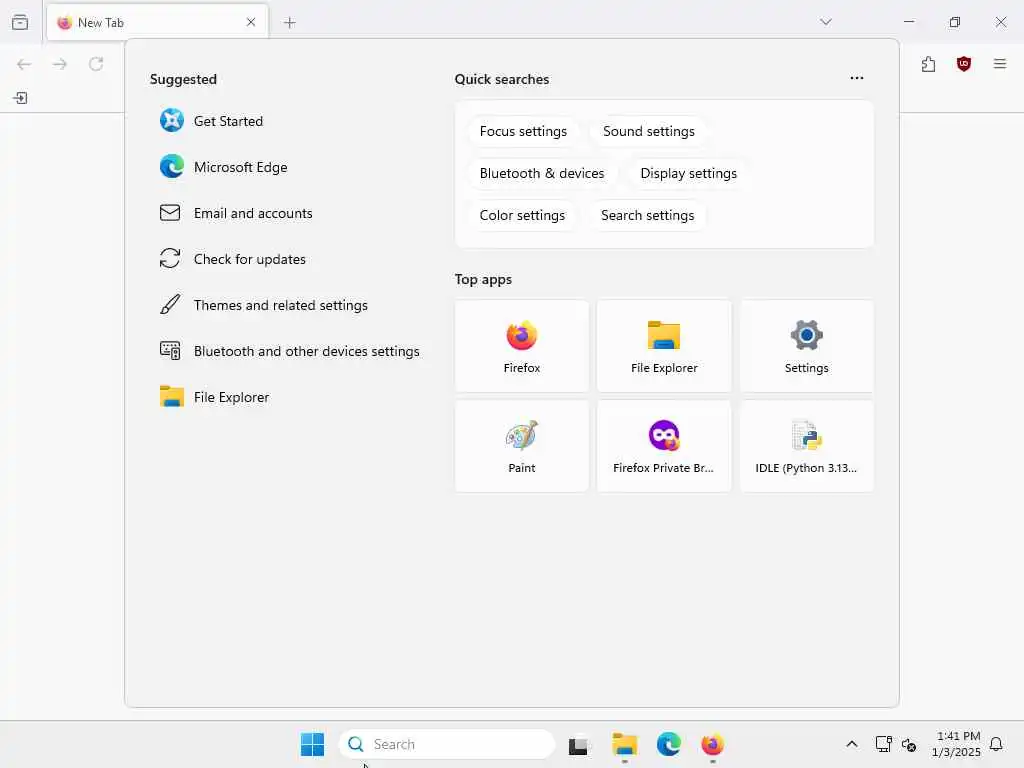
Task: Open Firefox application hamburger menu
Action: point(1000,64)
